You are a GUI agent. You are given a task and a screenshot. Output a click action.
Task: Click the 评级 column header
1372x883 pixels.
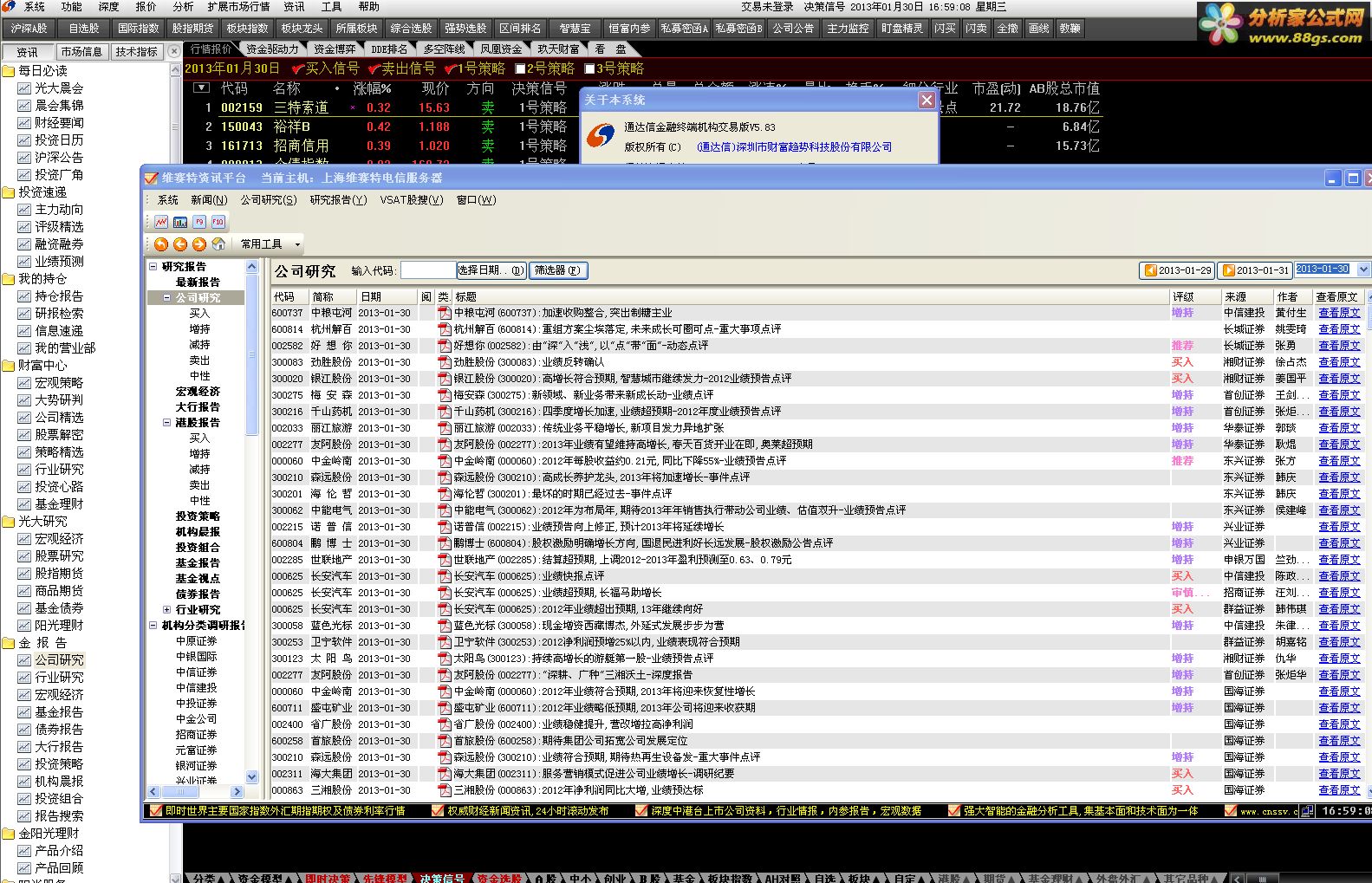tap(1194, 296)
